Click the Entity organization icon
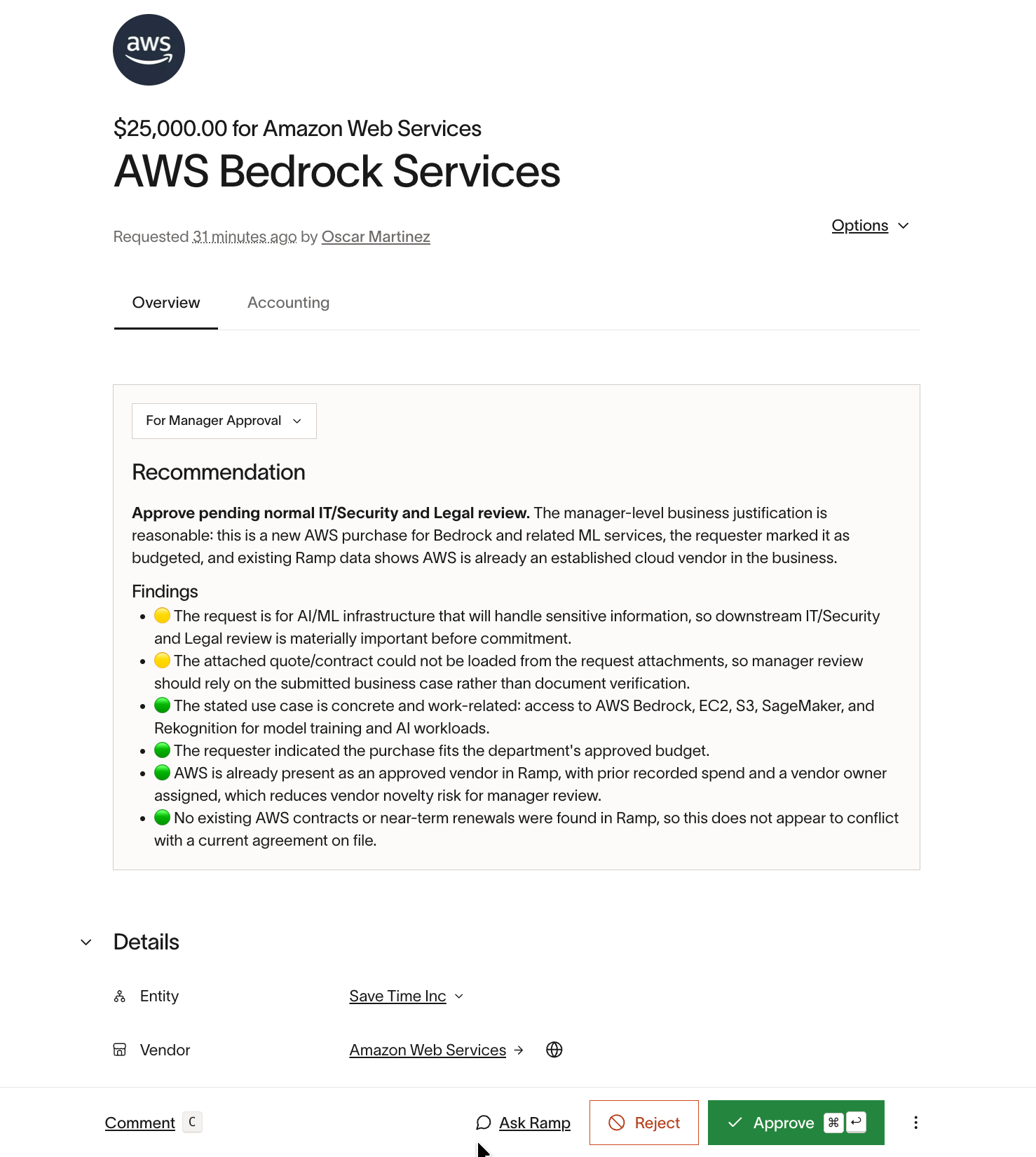This screenshot has width=1036, height=1157. pos(120,996)
